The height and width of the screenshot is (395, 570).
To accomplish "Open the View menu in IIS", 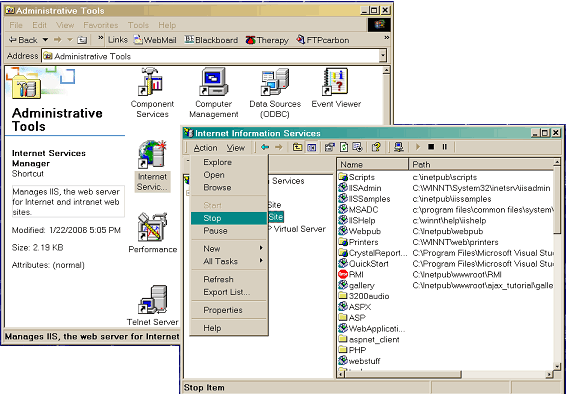I will click(236, 148).
